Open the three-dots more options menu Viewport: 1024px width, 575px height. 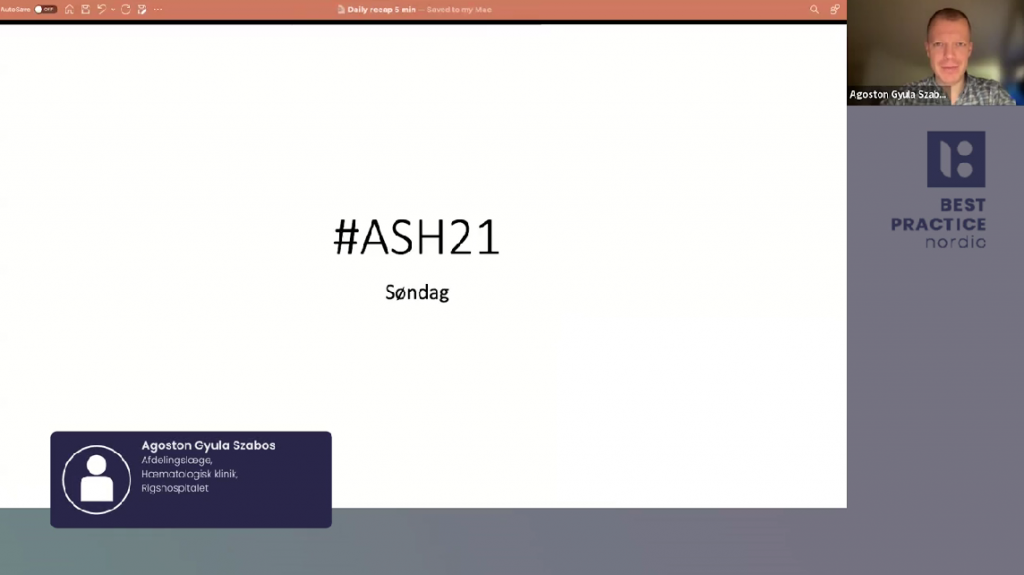(158, 9)
